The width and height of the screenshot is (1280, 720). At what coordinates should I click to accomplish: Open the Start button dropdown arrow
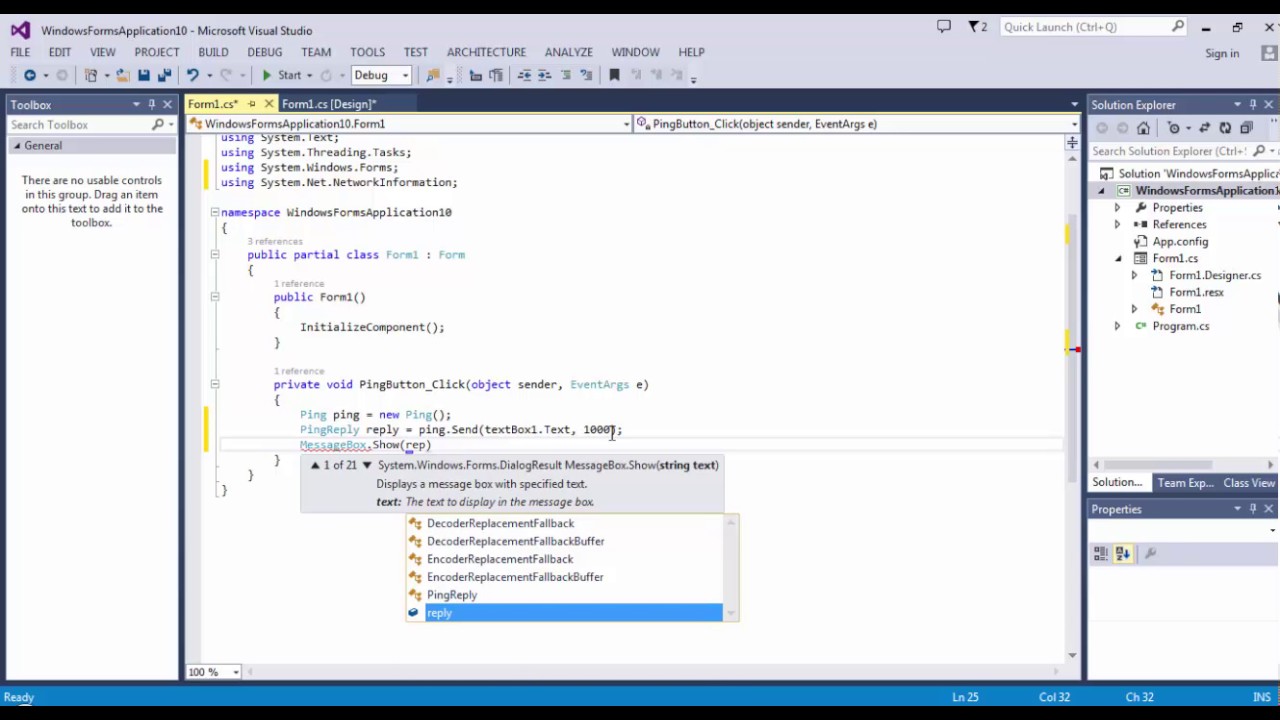coord(309,75)
